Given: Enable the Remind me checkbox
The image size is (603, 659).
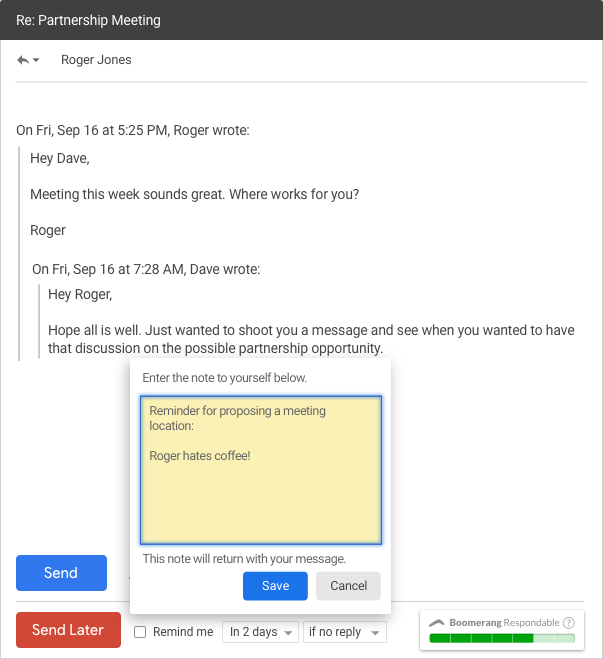Looking at the screenshot, I should point(140,632).
